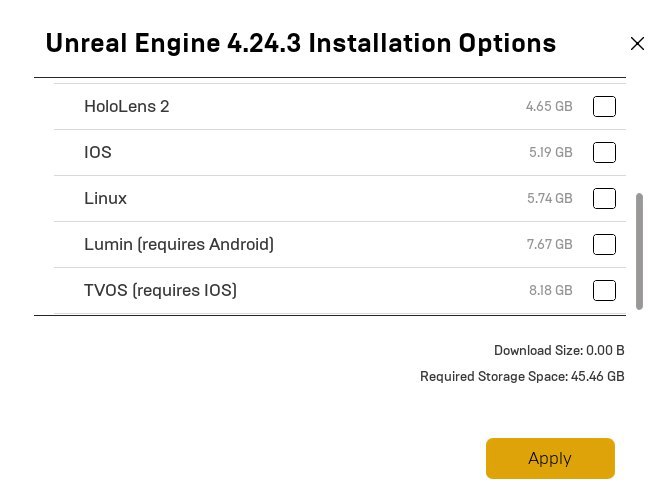Close the Installation Options dialog
This screenshot has width=669, height=491.
pyautogui.click(x=637, y=44)
